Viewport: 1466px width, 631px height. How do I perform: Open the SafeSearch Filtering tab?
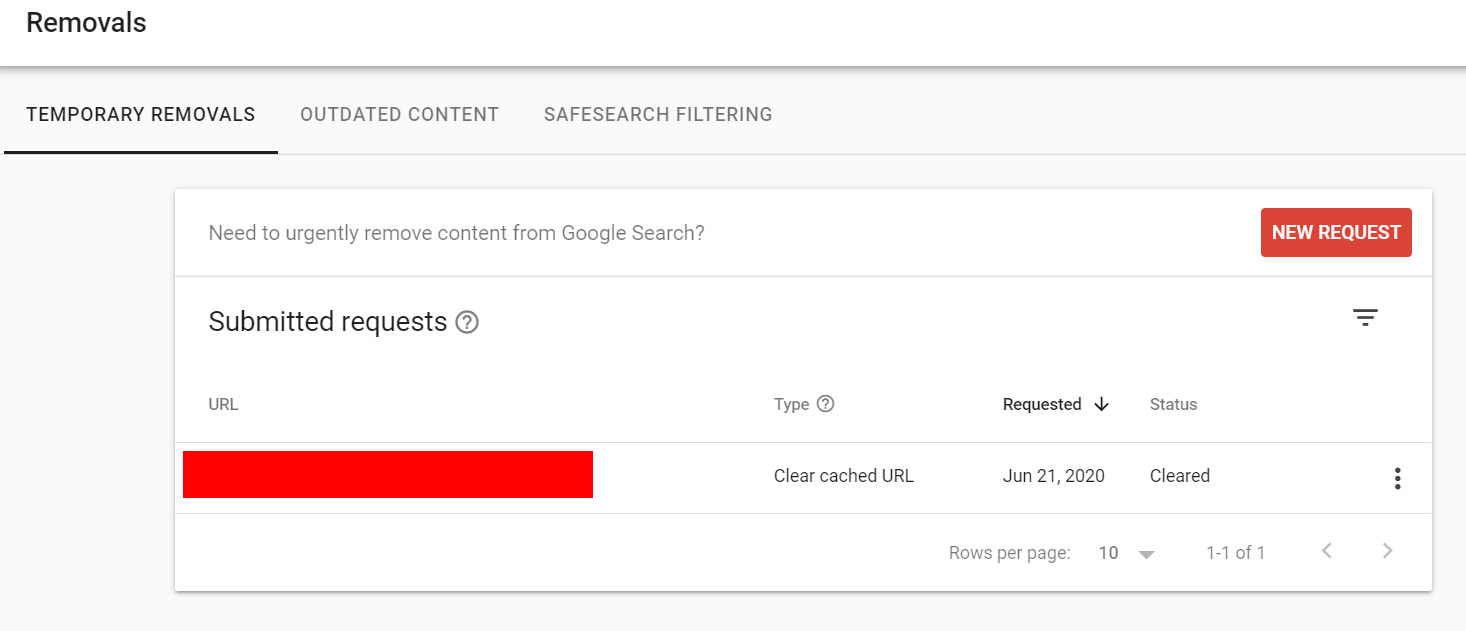658,114
